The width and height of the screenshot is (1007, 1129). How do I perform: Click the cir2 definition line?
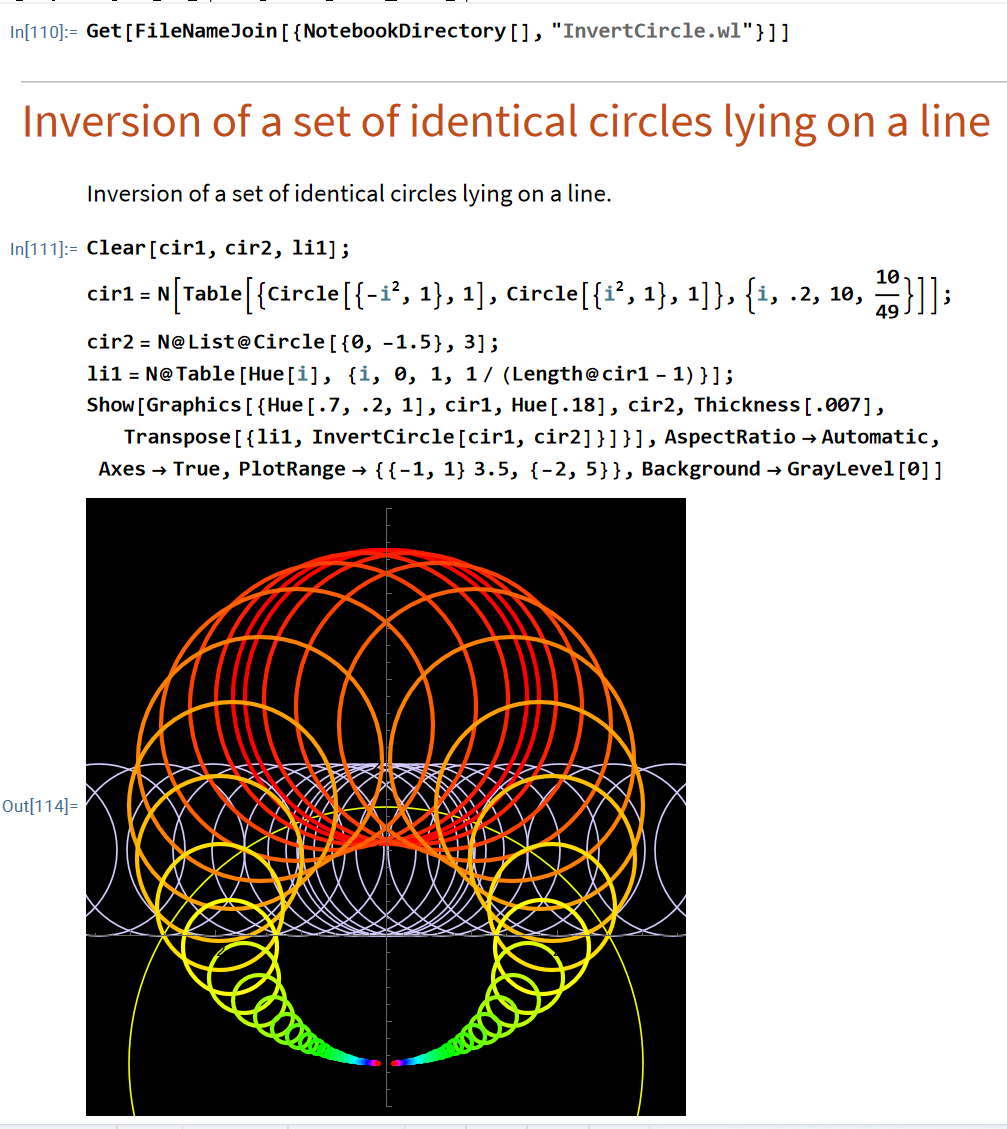(x=292, y=343)
